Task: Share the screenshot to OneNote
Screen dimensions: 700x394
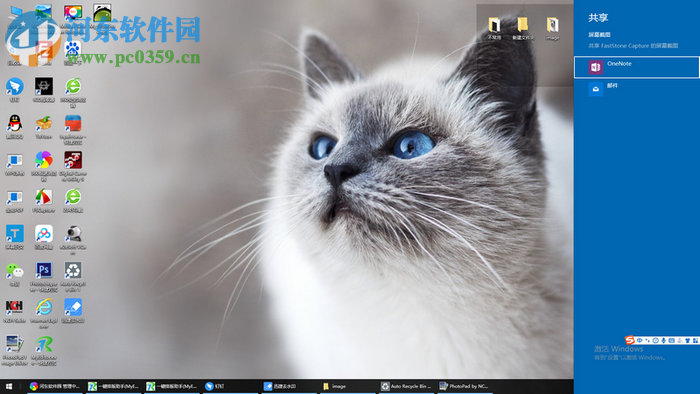Action: pyautogui.click(x=637, y=67)
